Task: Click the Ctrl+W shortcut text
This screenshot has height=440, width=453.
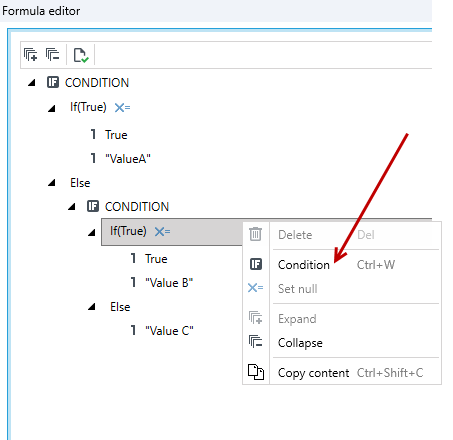Action: [376, 265]
